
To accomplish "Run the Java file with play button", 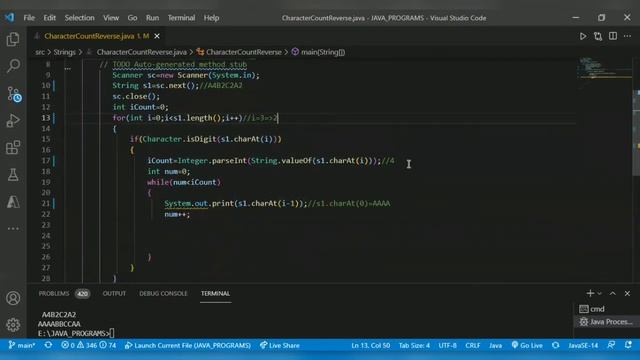I will (583, 36).
